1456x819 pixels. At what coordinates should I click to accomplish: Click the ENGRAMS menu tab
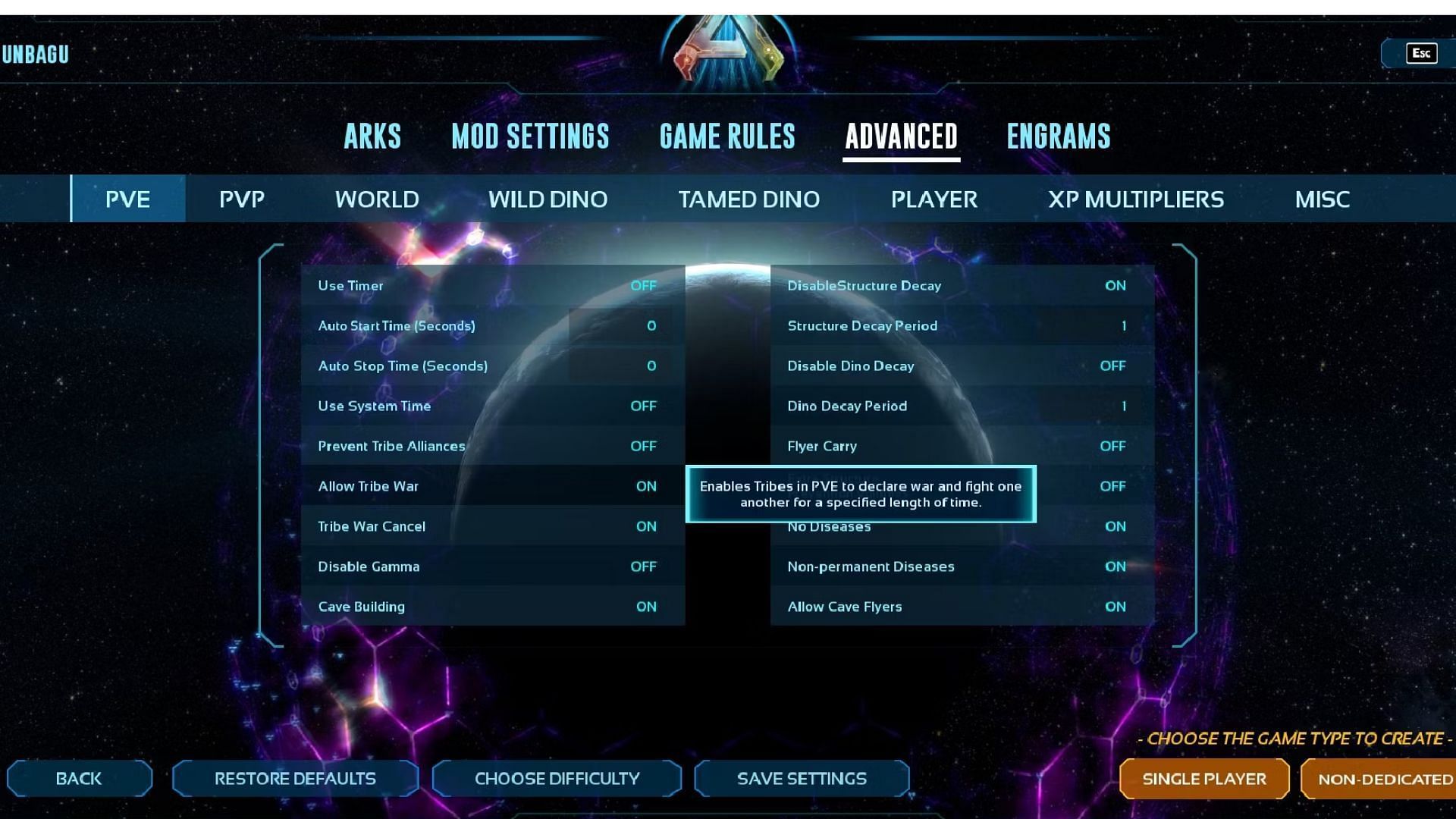[1058, 135]
